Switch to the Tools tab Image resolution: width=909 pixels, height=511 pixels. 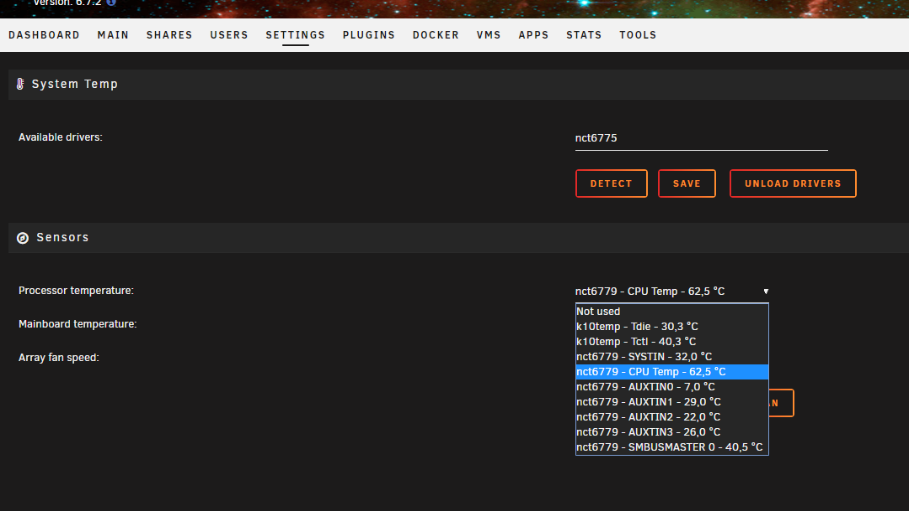tap(638, 35)
